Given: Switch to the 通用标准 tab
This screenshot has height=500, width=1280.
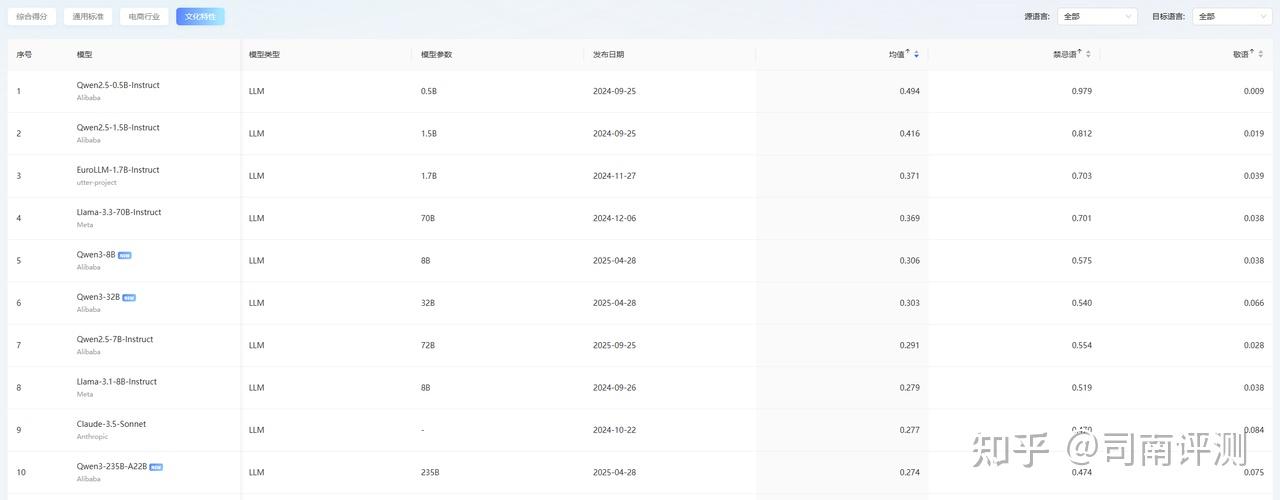Looking at the screenshot, I should click(88, 16).
